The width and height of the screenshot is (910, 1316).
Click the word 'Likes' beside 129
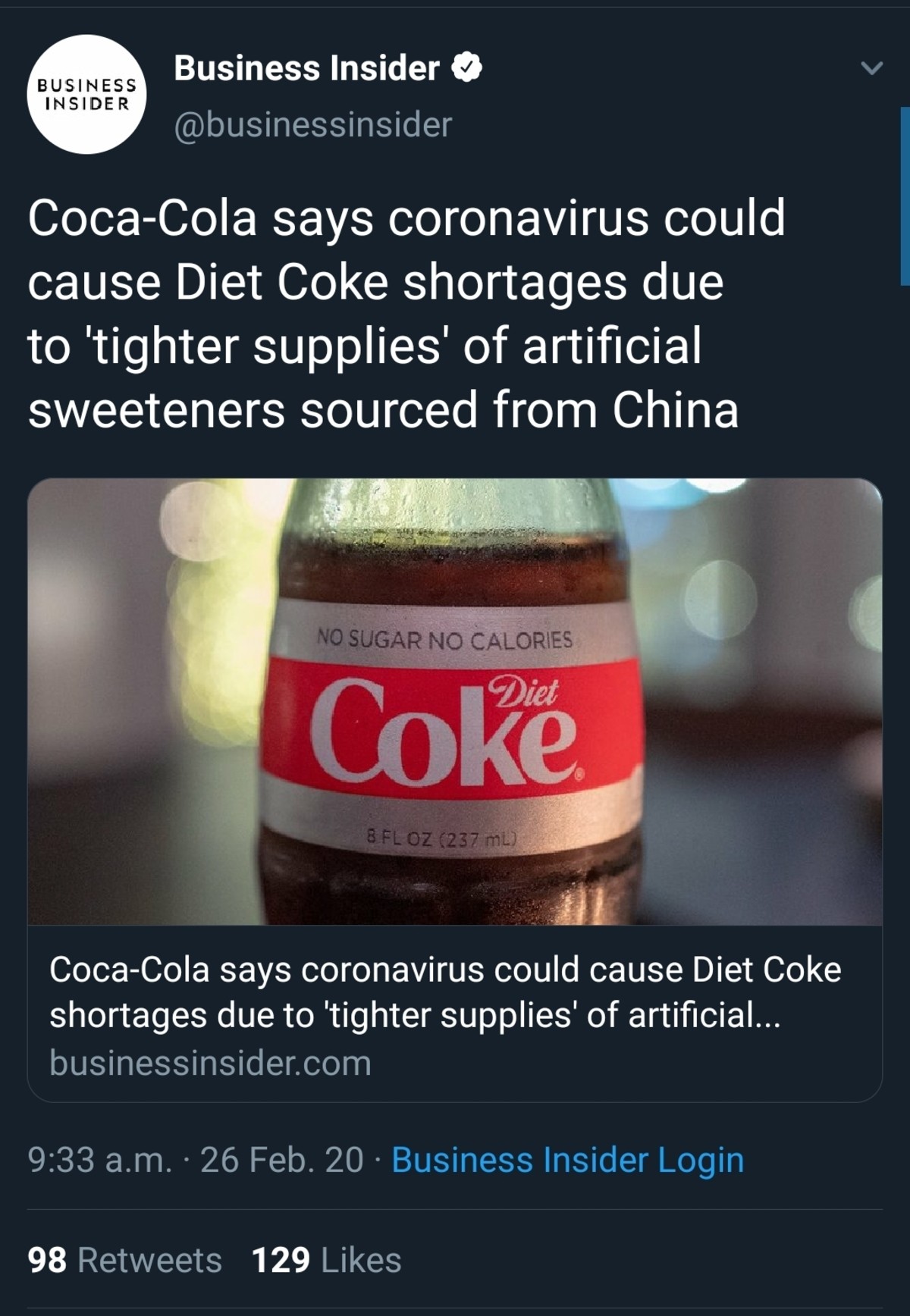coord(361,1260)
